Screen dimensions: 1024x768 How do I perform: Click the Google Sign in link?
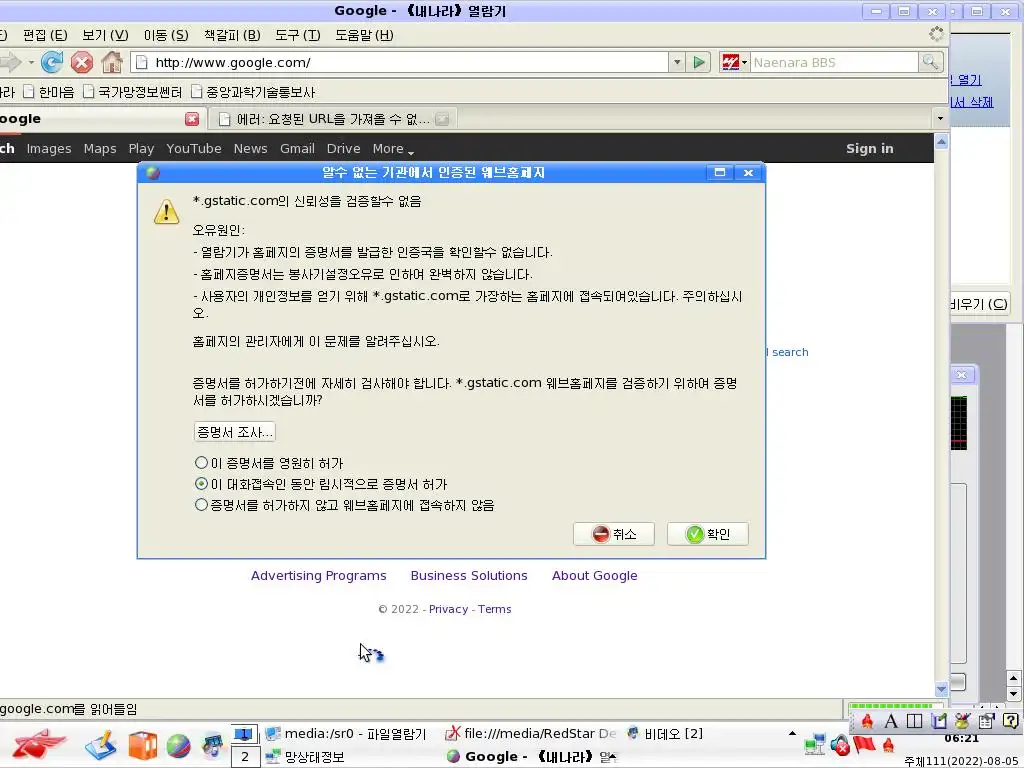pos(869,149)
